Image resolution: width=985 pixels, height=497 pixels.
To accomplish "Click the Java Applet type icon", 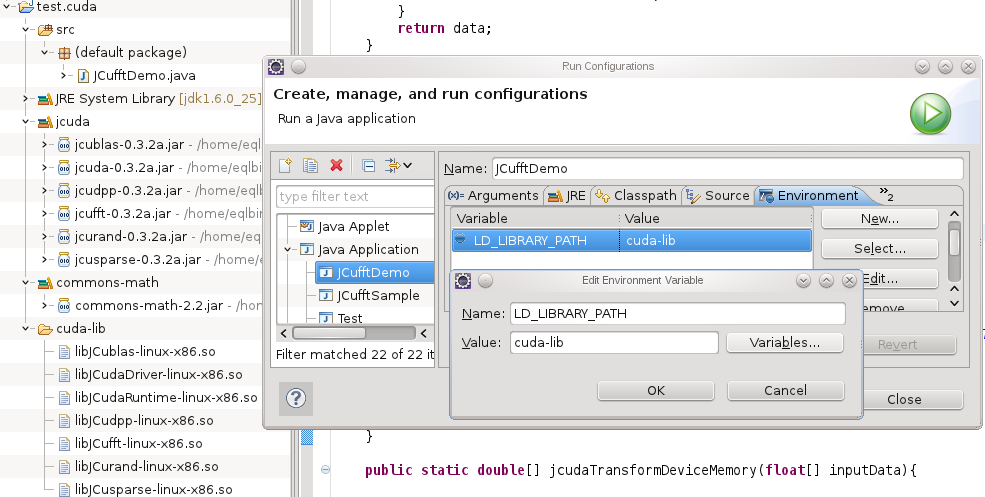I will click(307, 226).
